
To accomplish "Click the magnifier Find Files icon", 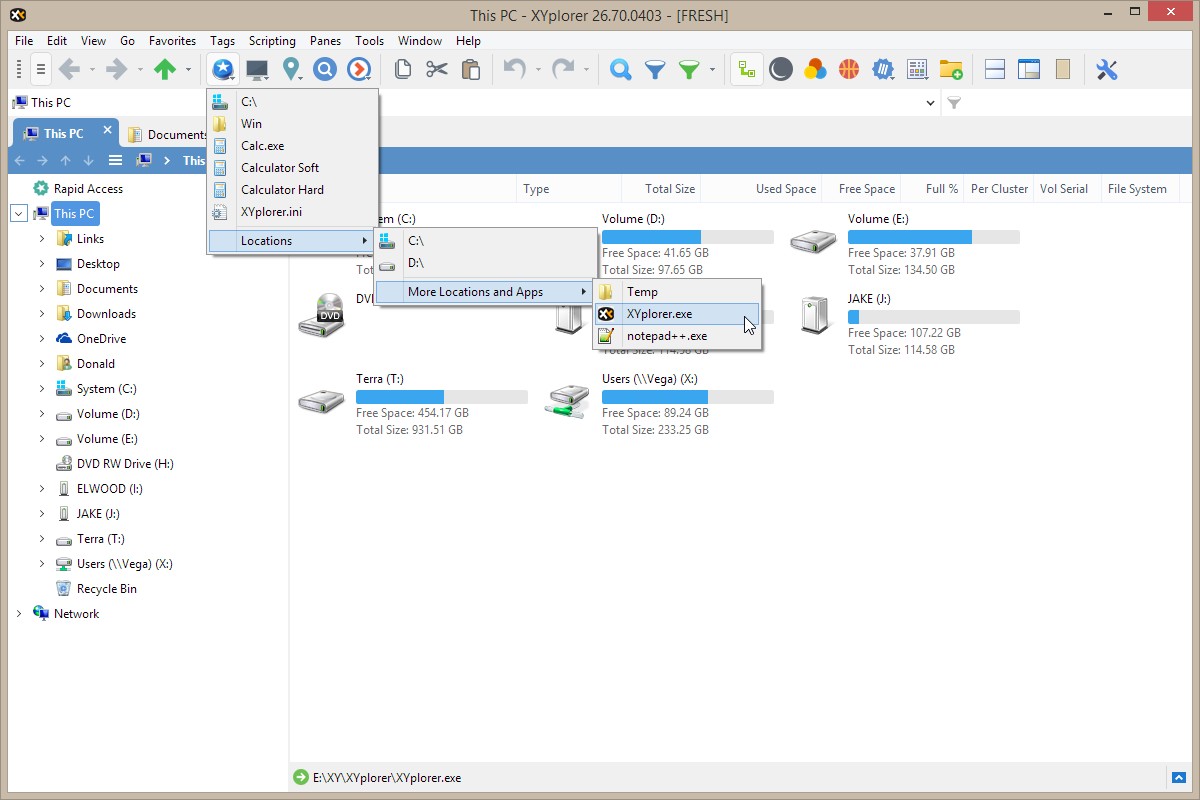I will pyautogui.click(x=621, y=69).
